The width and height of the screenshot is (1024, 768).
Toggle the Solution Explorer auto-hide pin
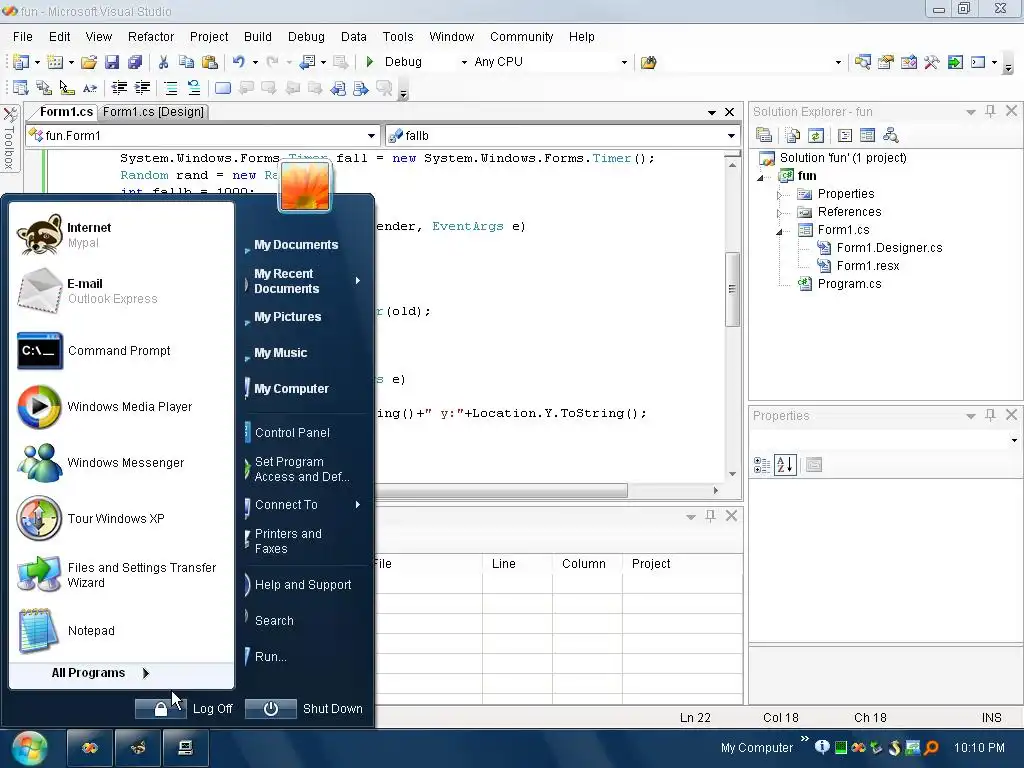[990, 111]
